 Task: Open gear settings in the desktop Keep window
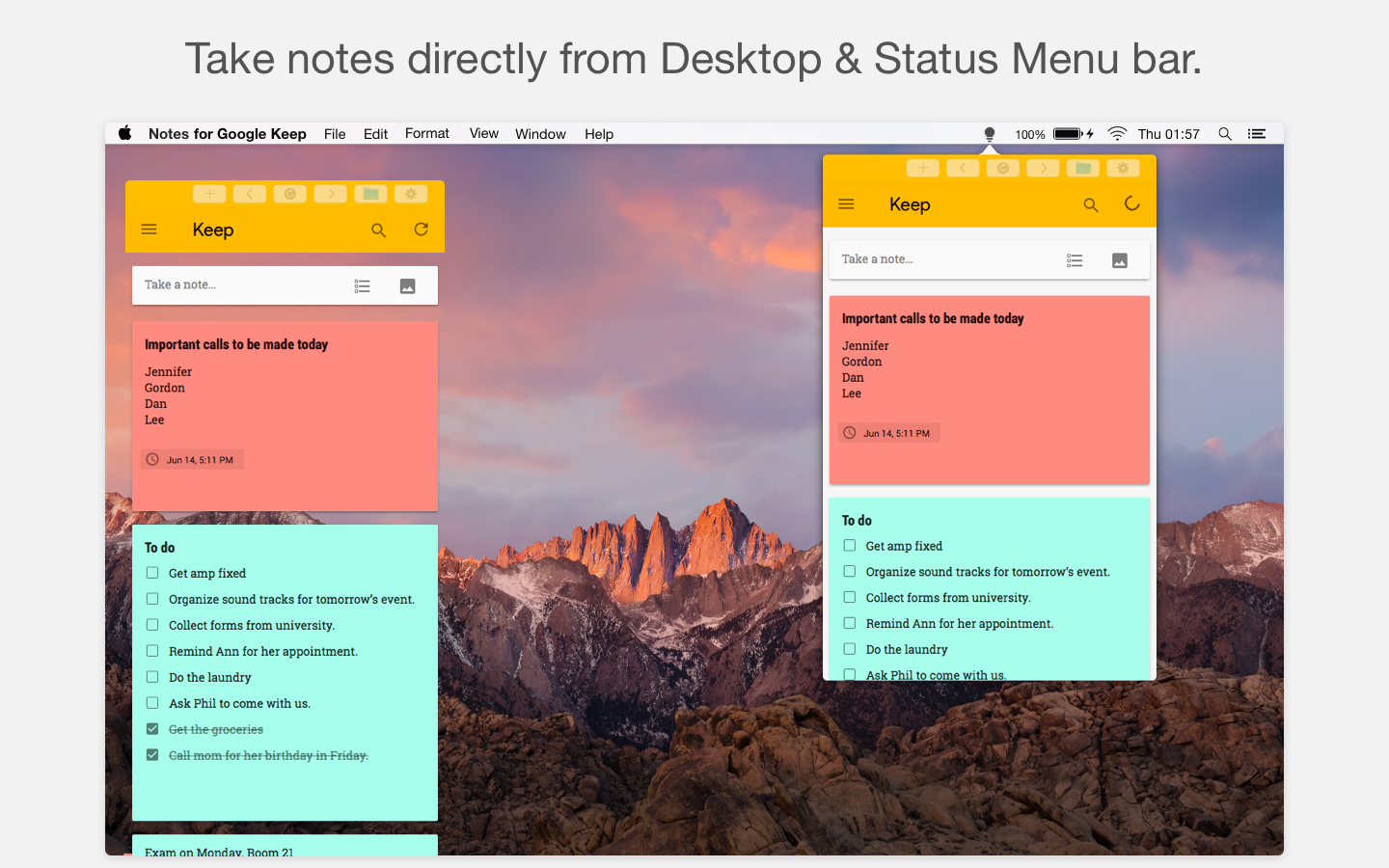pyautogui.click(x=411, y=194)
